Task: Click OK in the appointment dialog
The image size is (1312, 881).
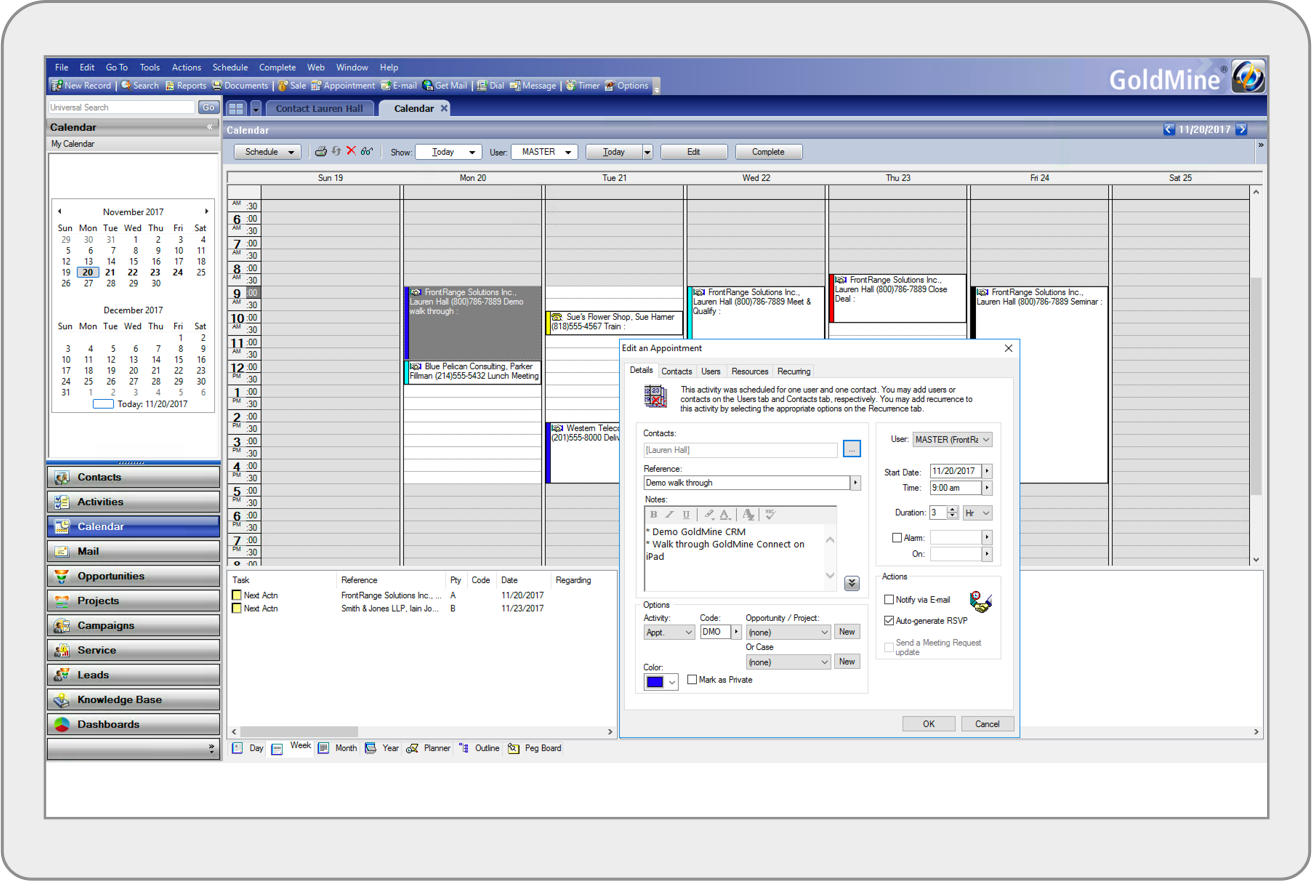Action: (x=928, y=724)
